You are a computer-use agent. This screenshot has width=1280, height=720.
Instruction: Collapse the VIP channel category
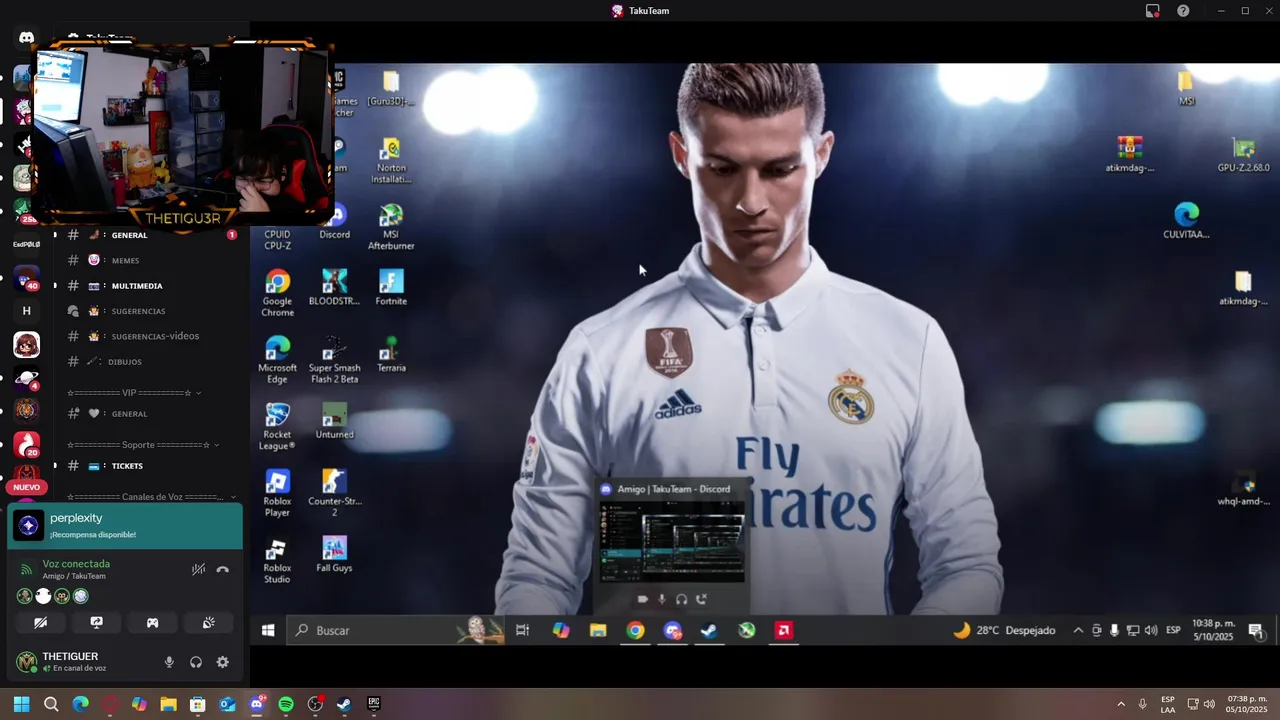point(134,392)
